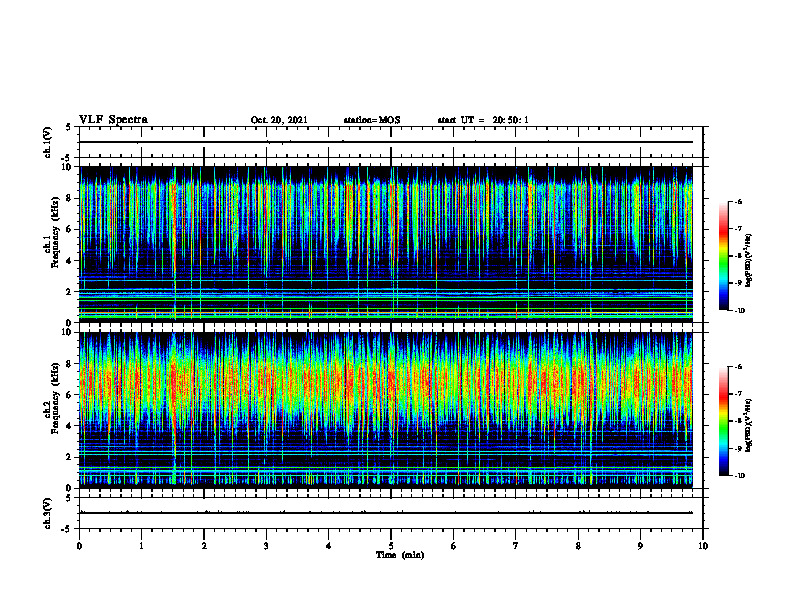Click time axis tick label '6'
Image resolution: width=792 pixels, height=612 pixels.
[453, 546]
